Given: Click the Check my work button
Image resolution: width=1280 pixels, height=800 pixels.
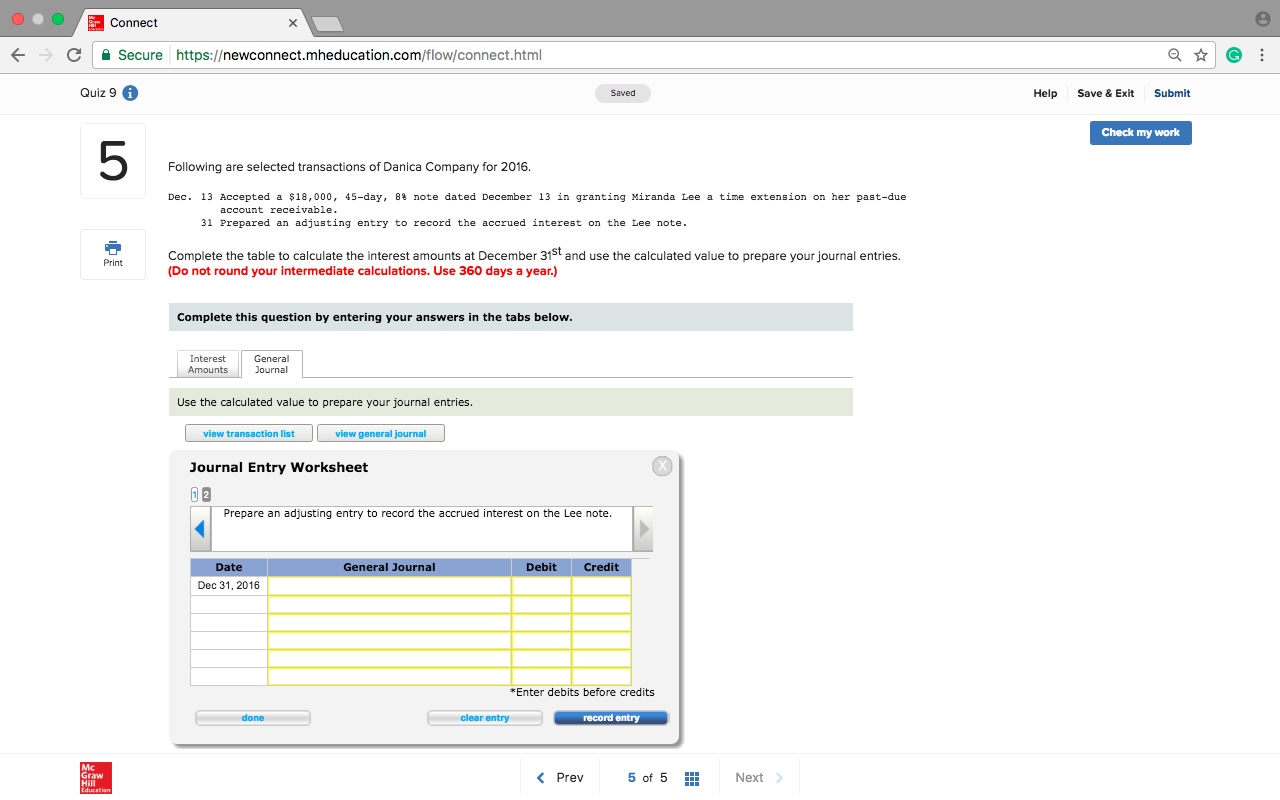Looking at the screenshot, I should tap(1140, 132).
